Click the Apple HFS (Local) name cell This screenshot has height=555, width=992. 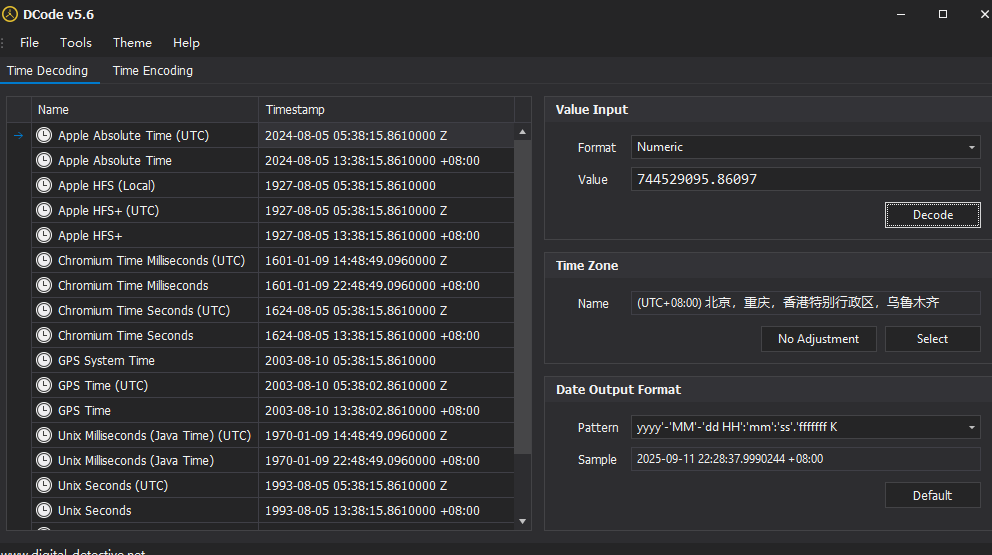(145, 185)
